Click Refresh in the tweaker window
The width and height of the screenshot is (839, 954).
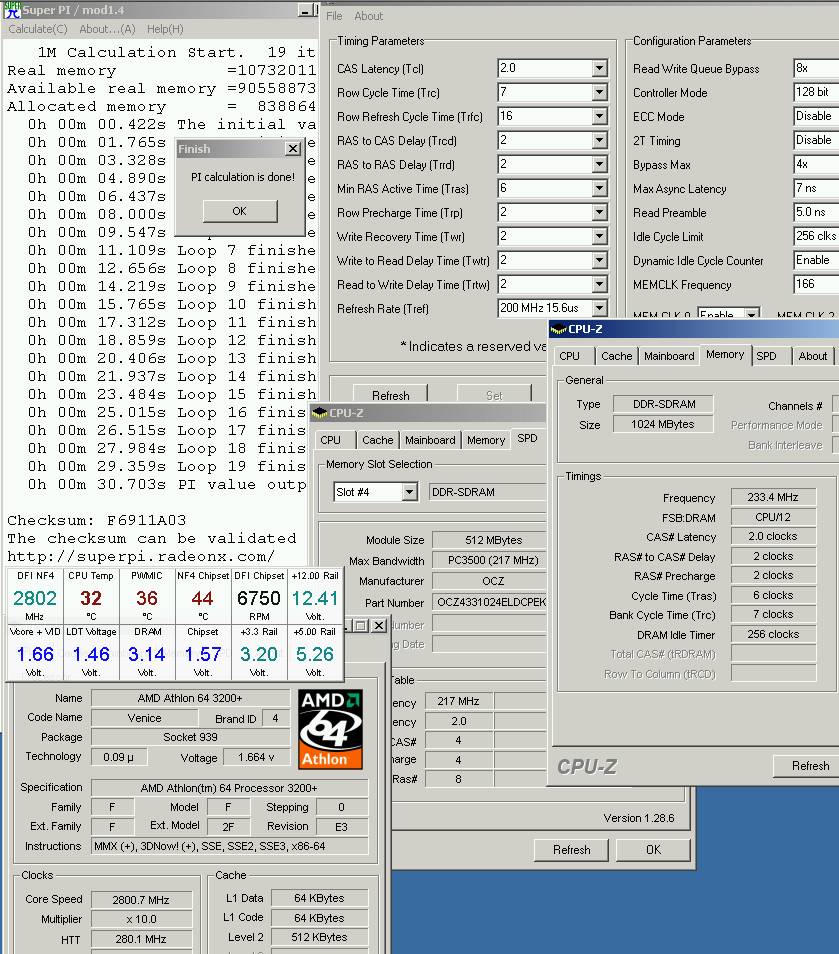[x=391, y=395]
